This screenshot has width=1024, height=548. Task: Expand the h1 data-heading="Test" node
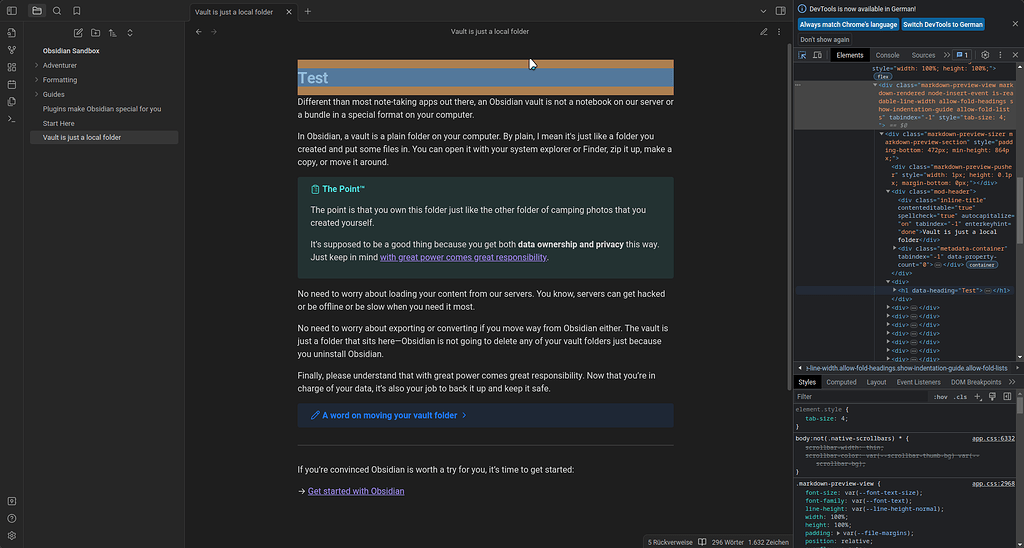point(895,290)
